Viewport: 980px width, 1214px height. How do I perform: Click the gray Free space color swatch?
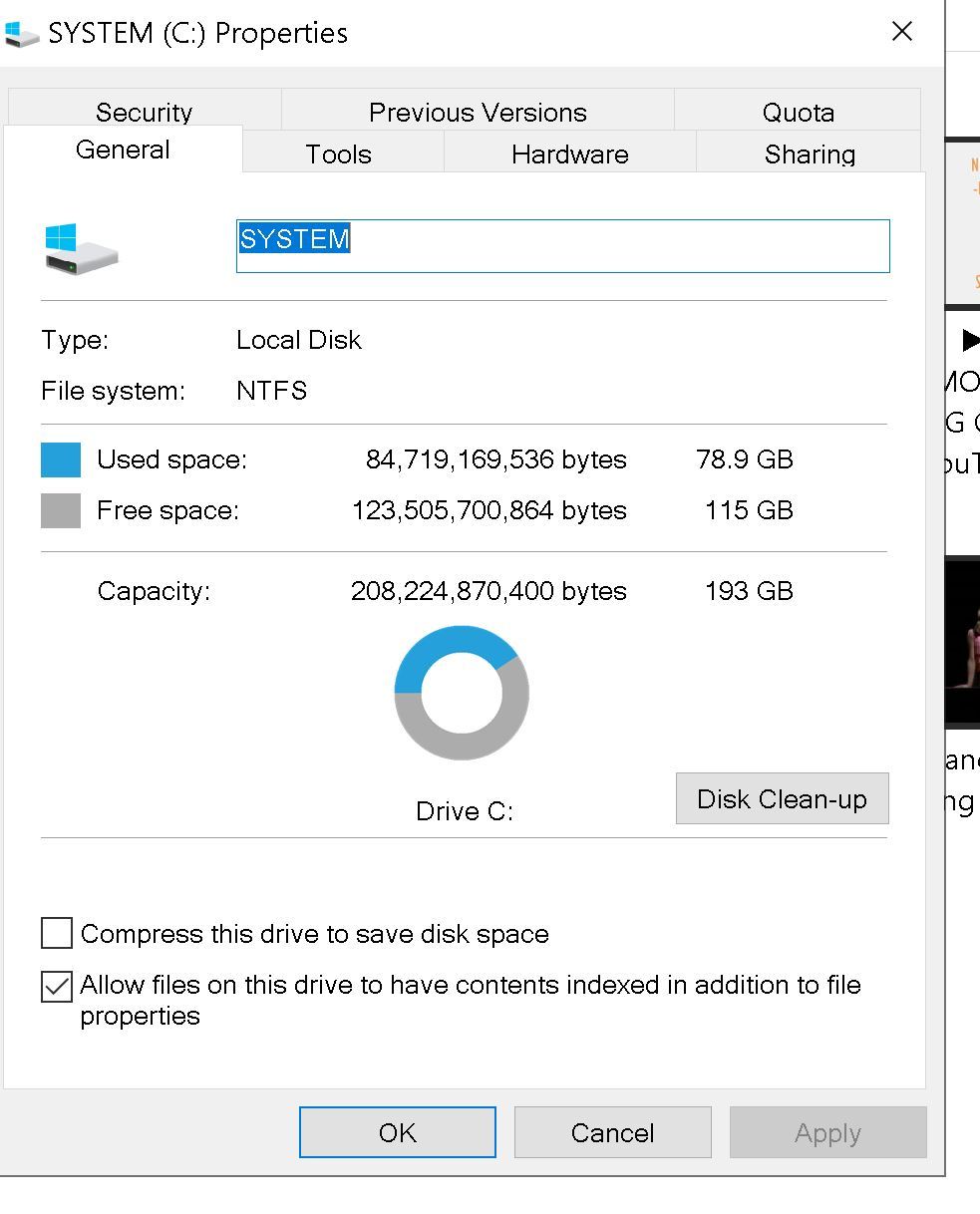tap(61, 510)
